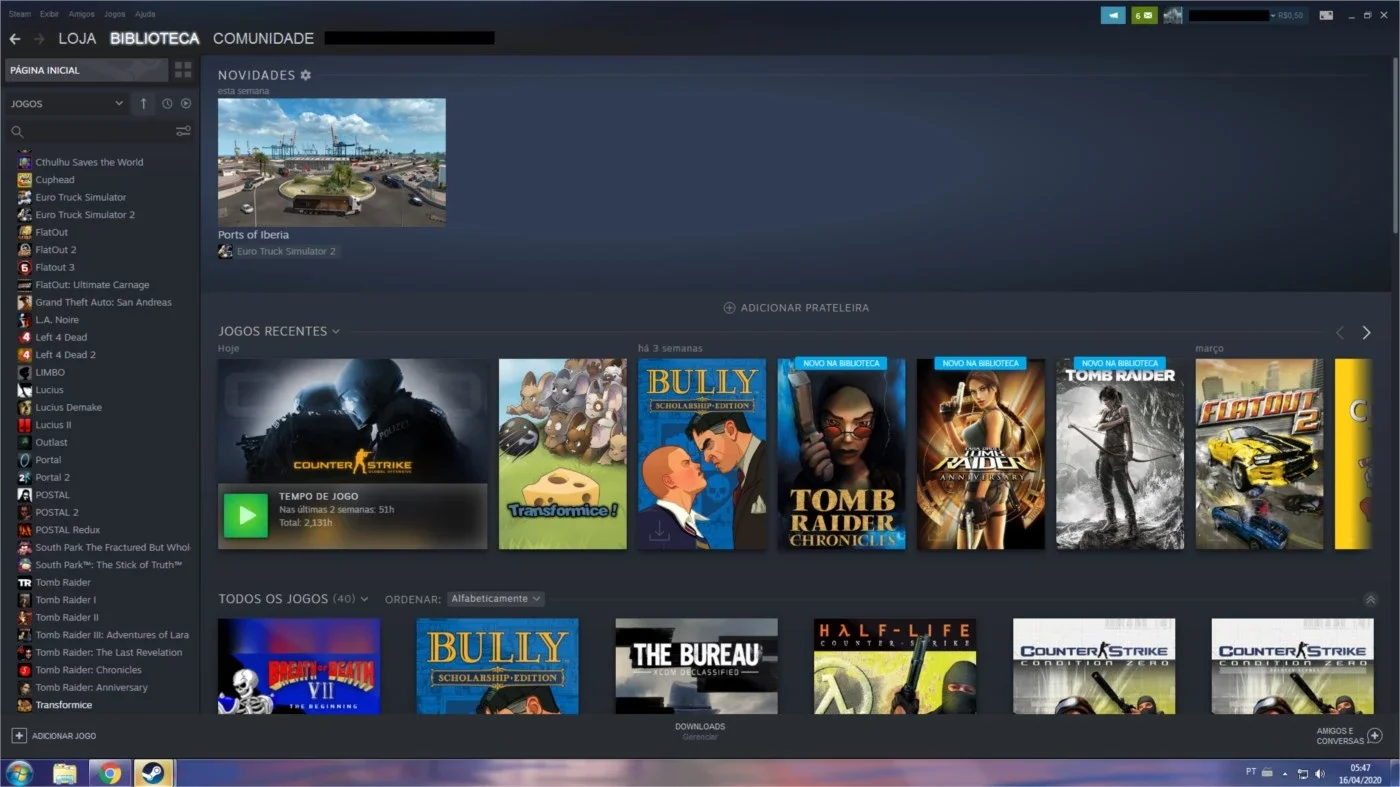Screen dimensions: 1400x787
Task: Open Chrome from the Windows taskbar
Action: pos(109,773)
